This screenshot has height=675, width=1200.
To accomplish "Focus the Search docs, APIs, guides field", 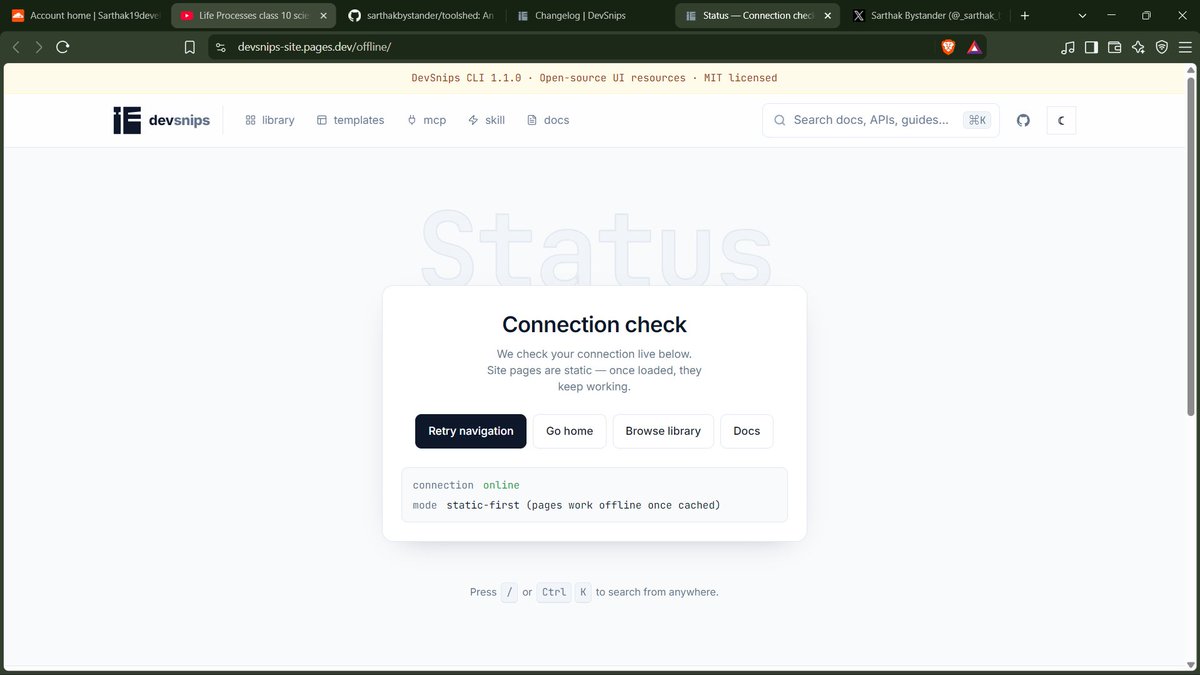I will coord(880,120).
